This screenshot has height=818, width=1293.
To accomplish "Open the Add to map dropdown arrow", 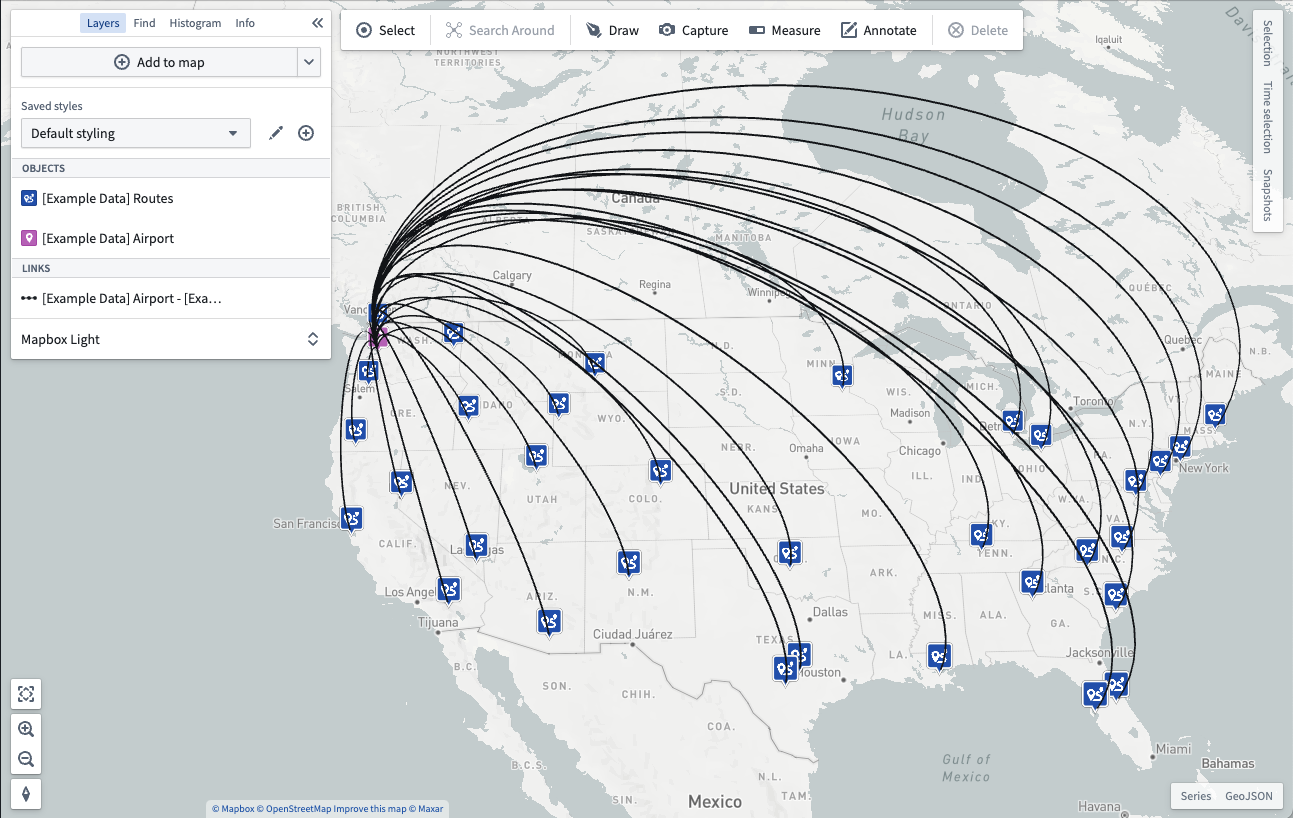I will 309,62.
